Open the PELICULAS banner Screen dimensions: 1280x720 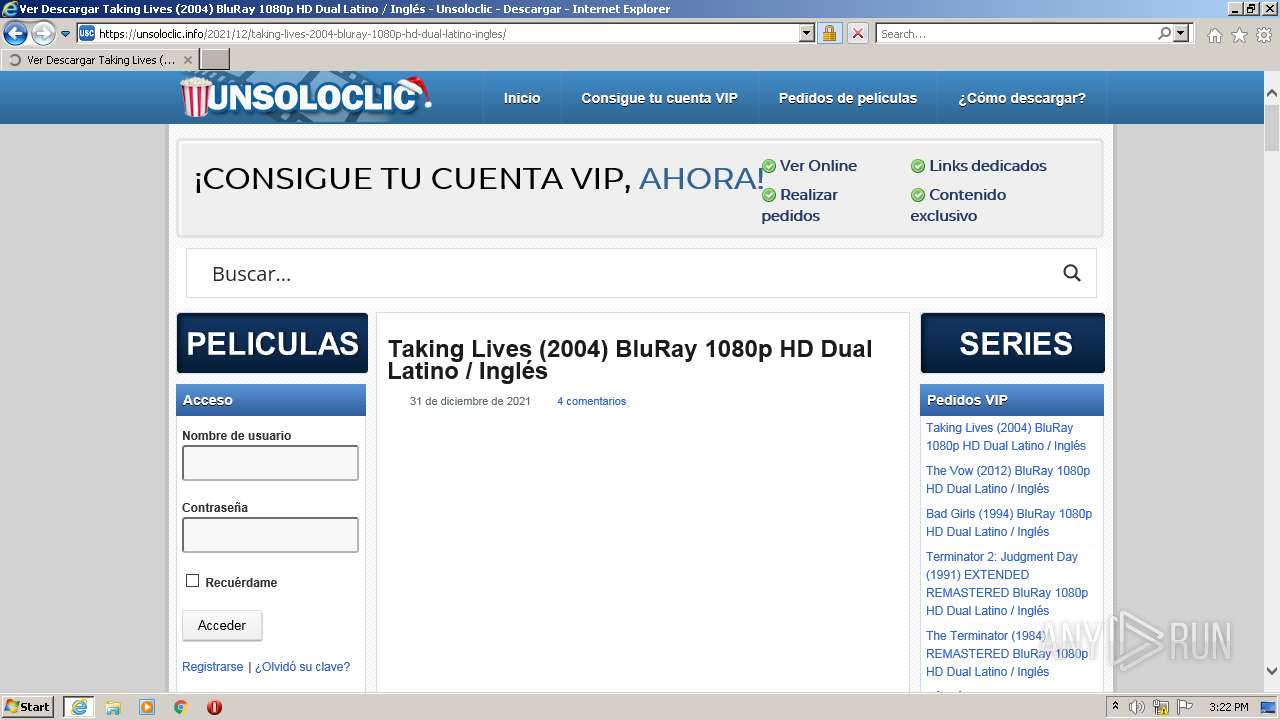(x=272, y=343)
